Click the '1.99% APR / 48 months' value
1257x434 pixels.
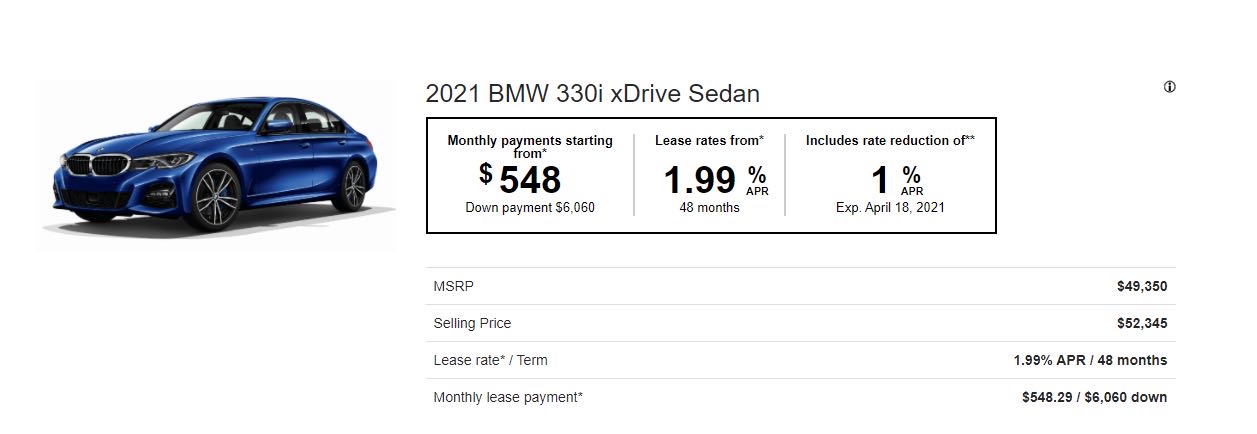tap(1090, 360)
